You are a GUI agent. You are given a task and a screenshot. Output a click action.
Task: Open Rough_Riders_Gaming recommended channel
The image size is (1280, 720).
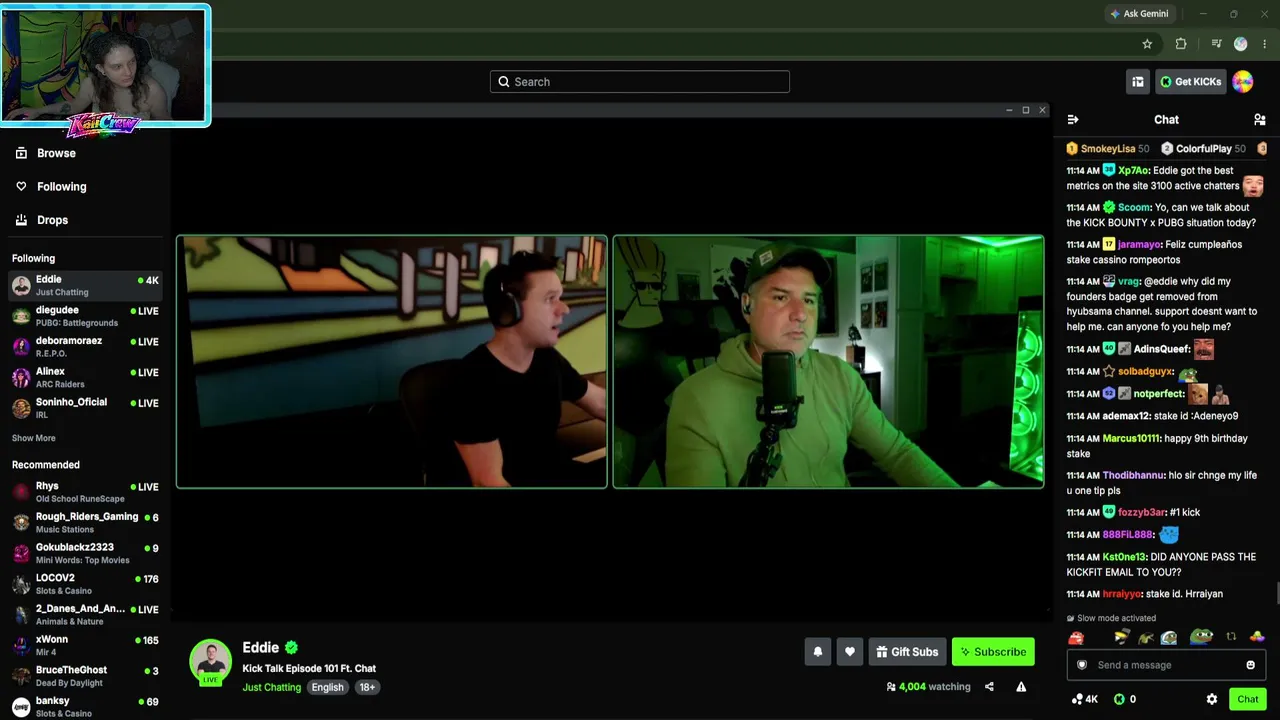[x=85, y=523]
